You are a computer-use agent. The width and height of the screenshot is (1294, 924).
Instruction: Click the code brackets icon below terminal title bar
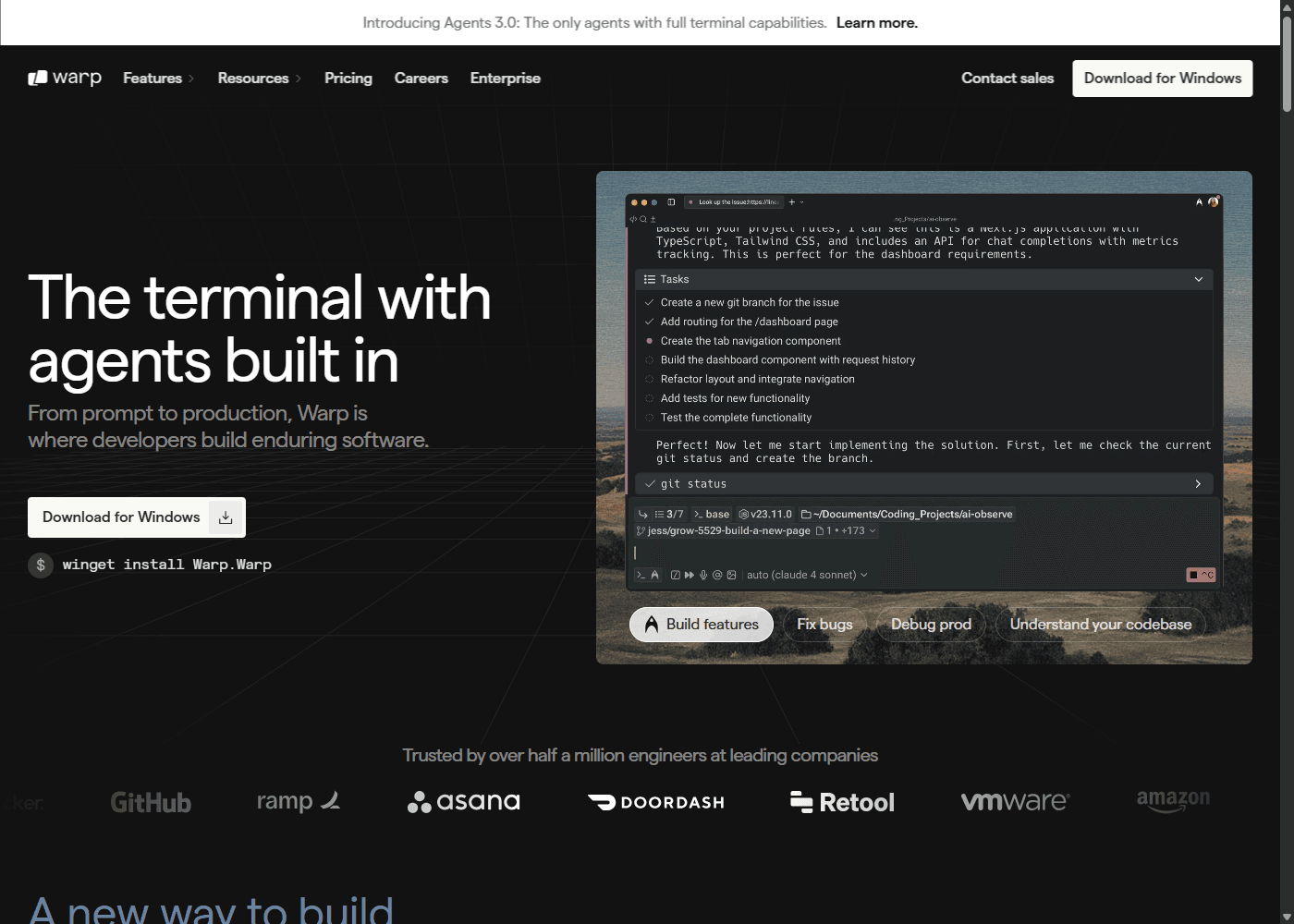[x=633, y=219]
